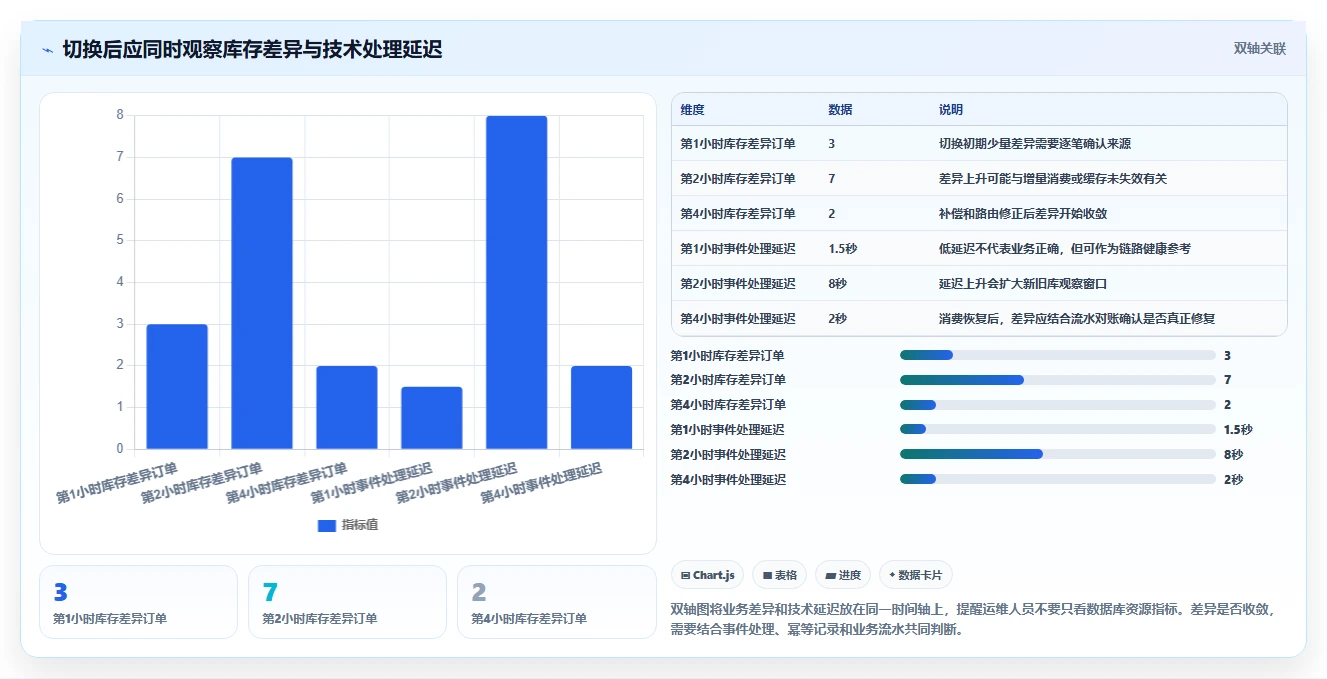Click the 维度 table column header
Viewport: 1327px width, 679px height.
click(692, 110)
